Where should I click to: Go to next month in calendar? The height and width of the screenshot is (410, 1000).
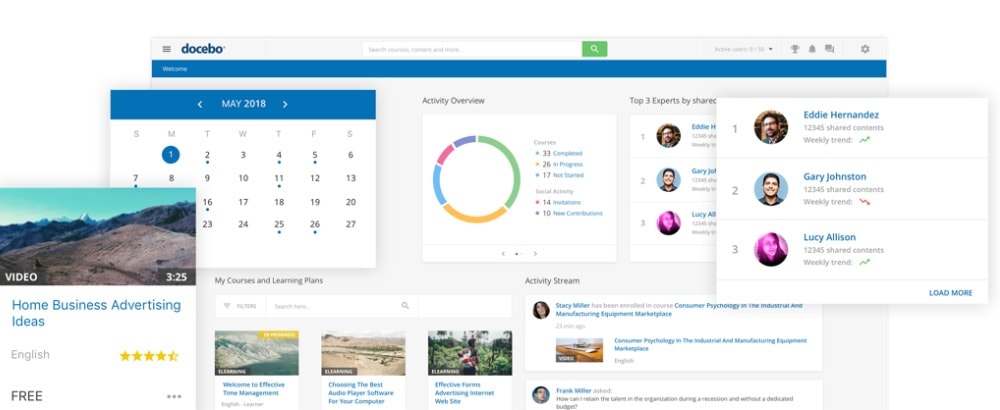(x=285, y=104)
